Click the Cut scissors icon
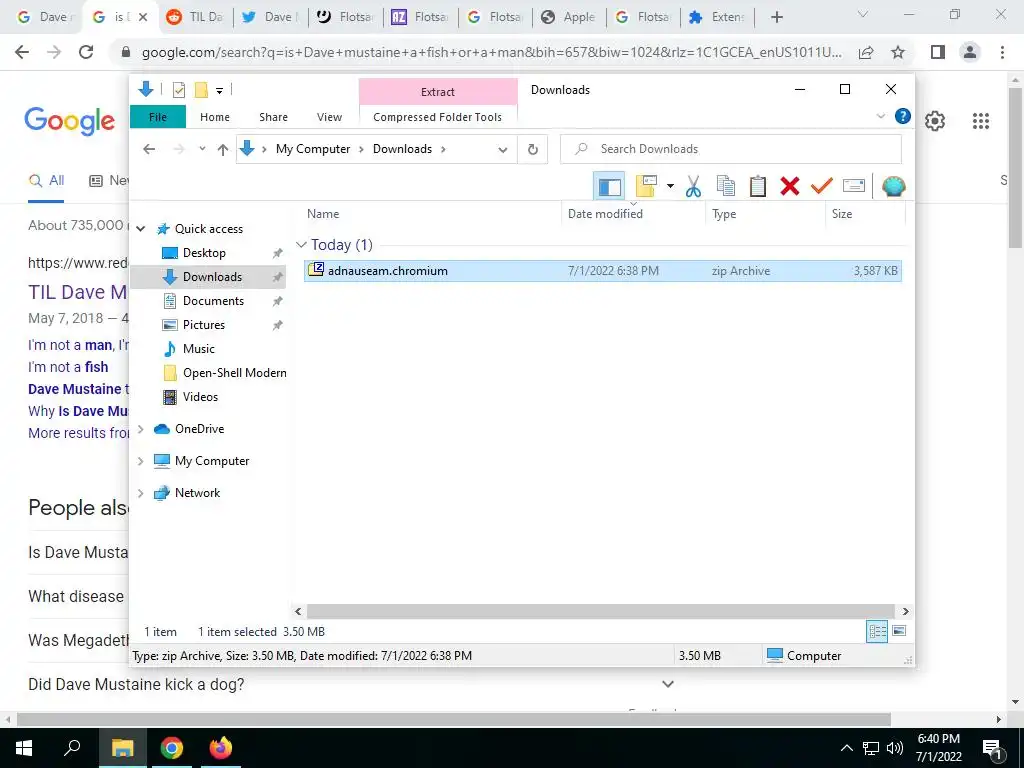The height and width of the screenshot is (768, 1024). [x=694, y=187]
